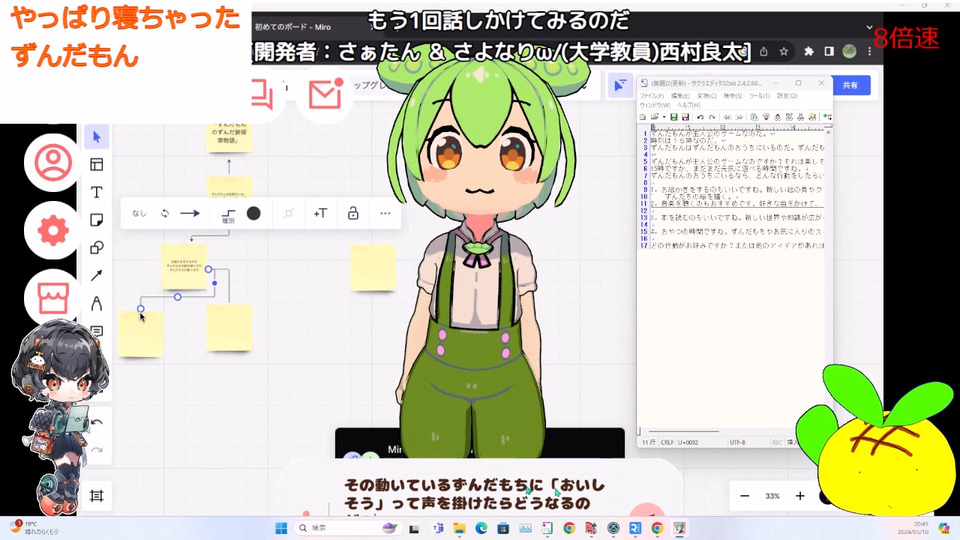
Task: Undo the last action in Miro sidebar
Action: pos(97,422)
